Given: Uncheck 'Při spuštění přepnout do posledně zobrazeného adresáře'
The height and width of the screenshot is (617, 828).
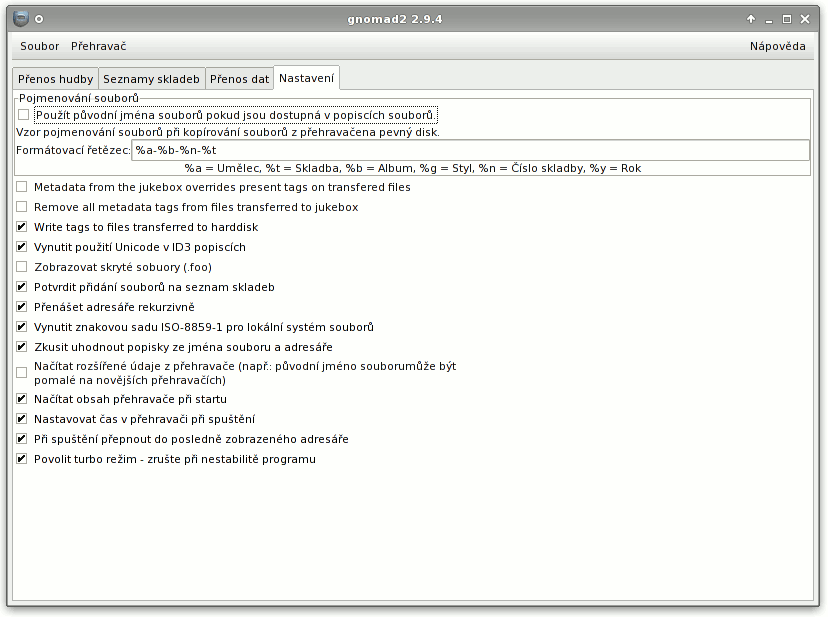Looking at the screenshot, I should (x=22, y=439).
